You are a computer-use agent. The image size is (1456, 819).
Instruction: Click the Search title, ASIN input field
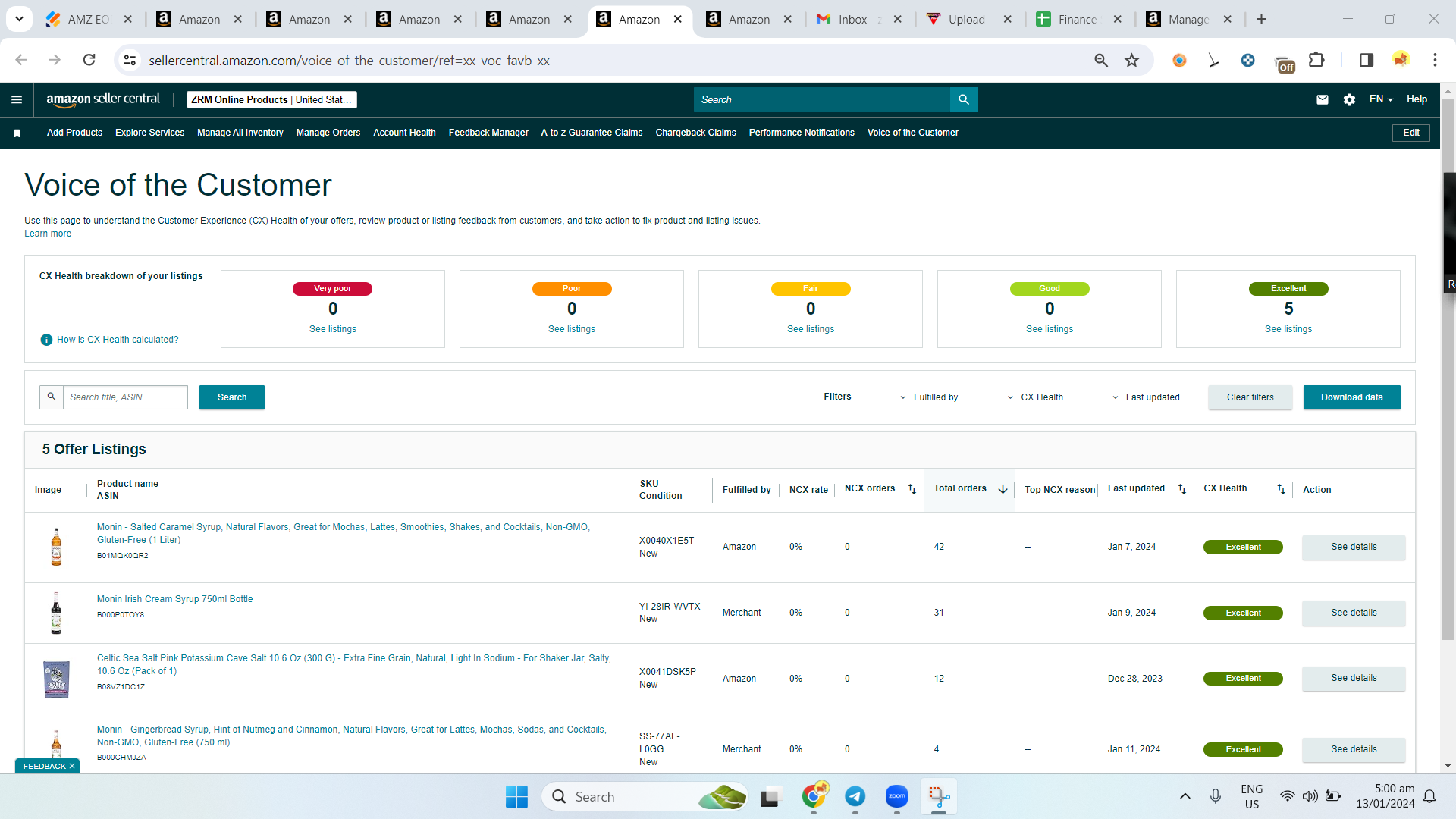125,397
